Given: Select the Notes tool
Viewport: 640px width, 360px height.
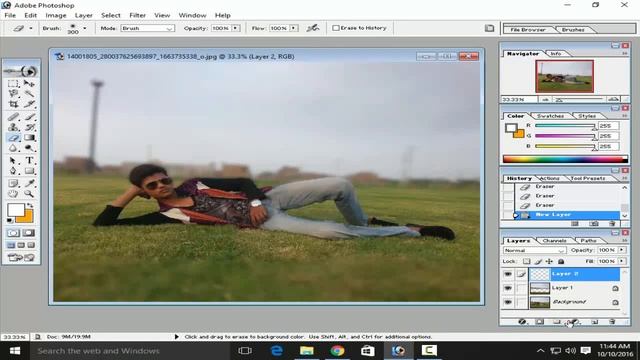Looking at the screenshot, I should 13,183.
